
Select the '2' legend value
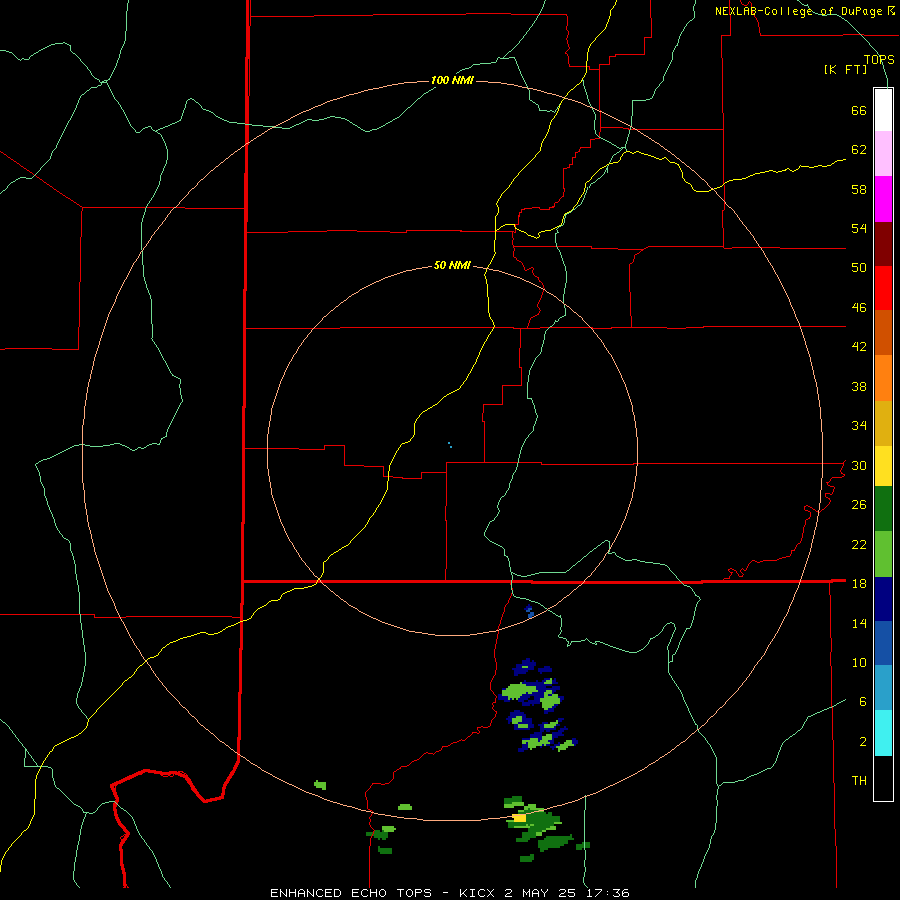(863, 741)
